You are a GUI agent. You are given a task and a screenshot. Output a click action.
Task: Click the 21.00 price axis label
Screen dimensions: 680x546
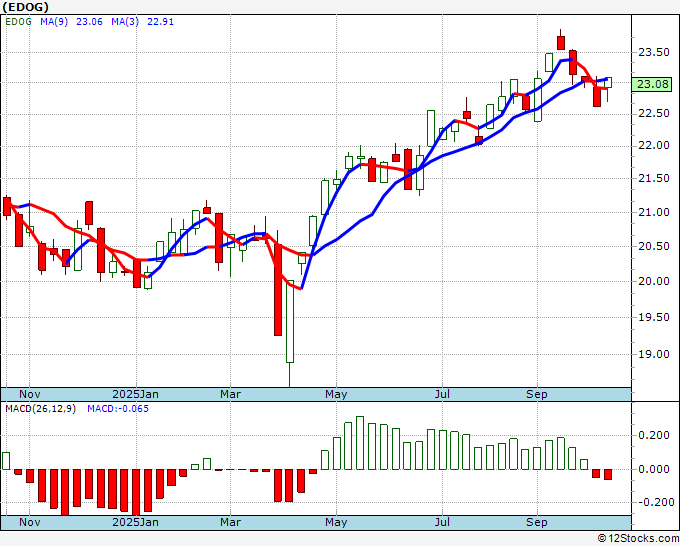[654, 212]
